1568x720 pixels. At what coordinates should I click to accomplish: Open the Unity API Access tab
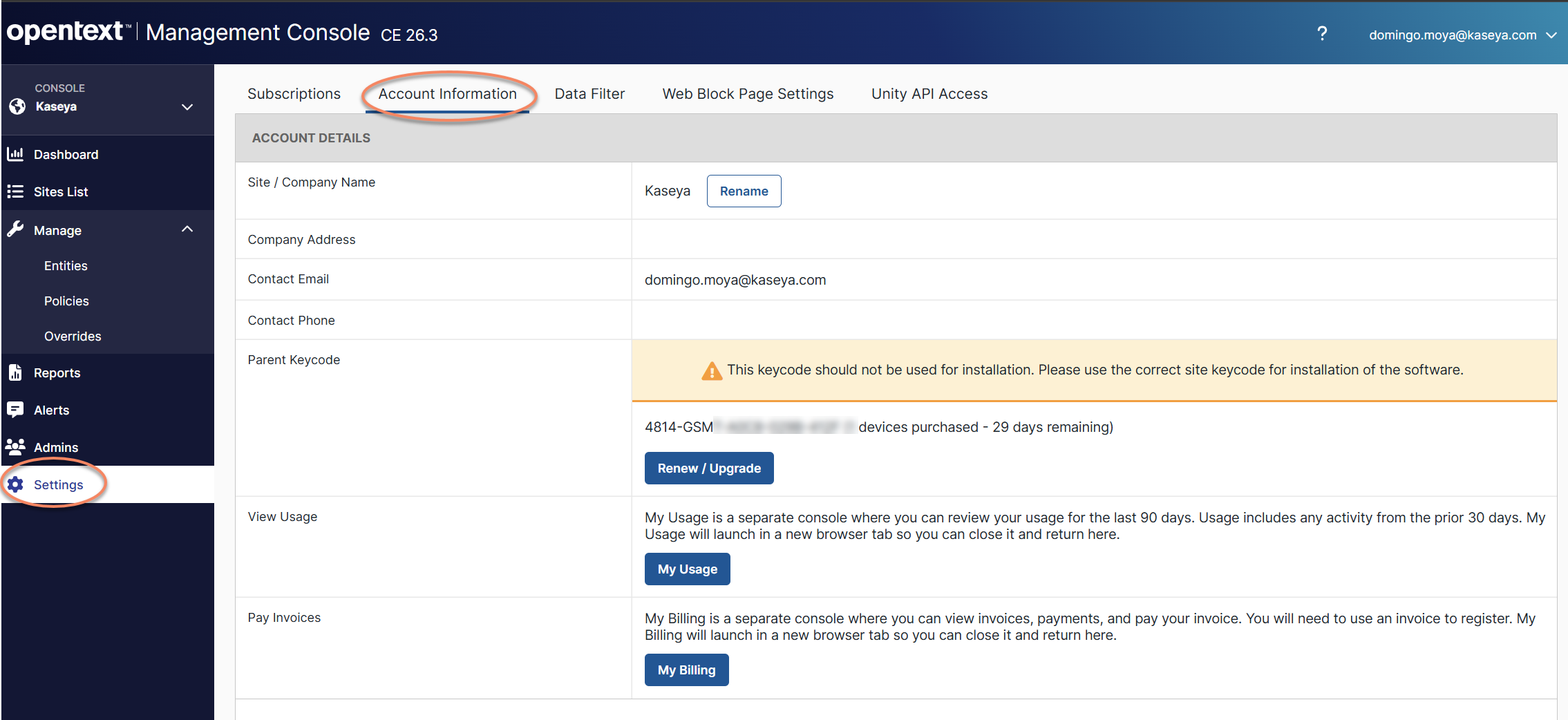(x=929, y=94)
